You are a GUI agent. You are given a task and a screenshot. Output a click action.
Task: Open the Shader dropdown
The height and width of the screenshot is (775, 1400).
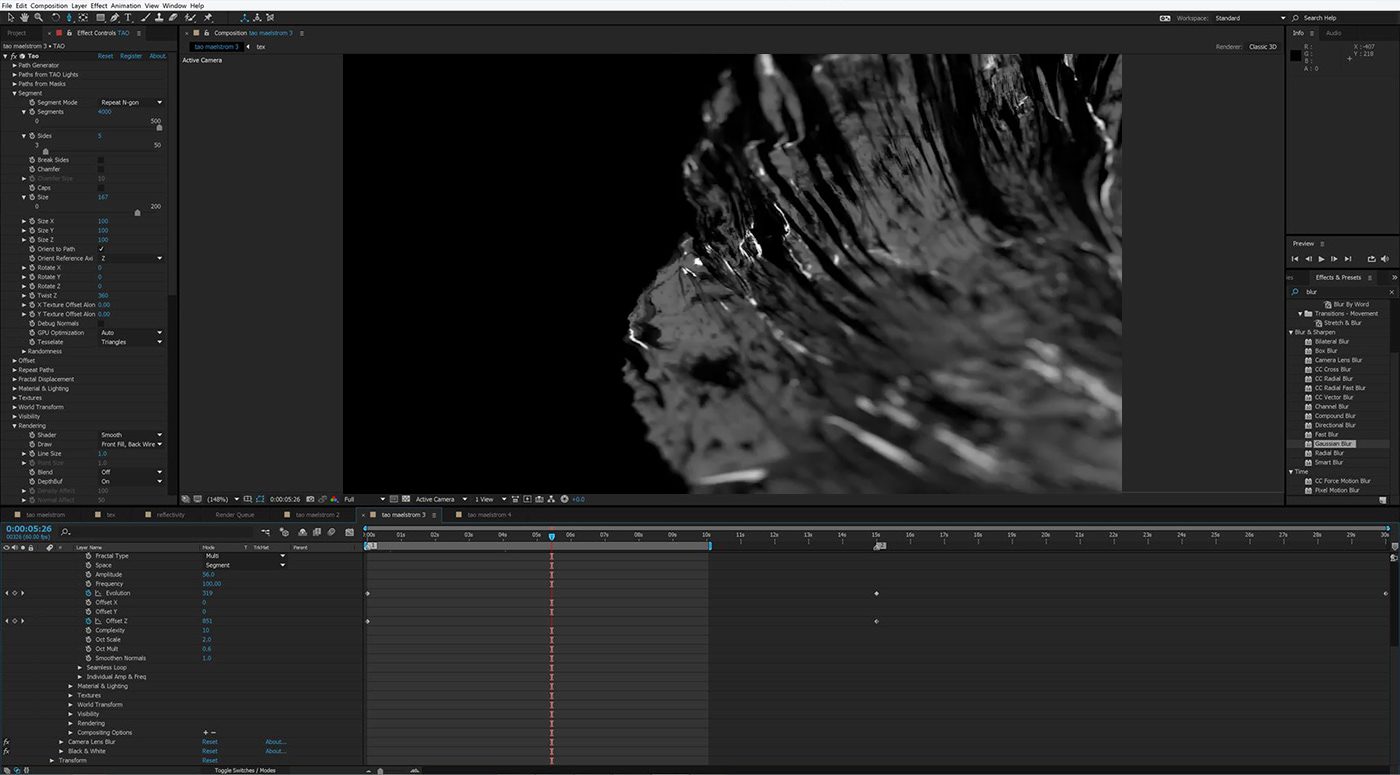[131, 435]
